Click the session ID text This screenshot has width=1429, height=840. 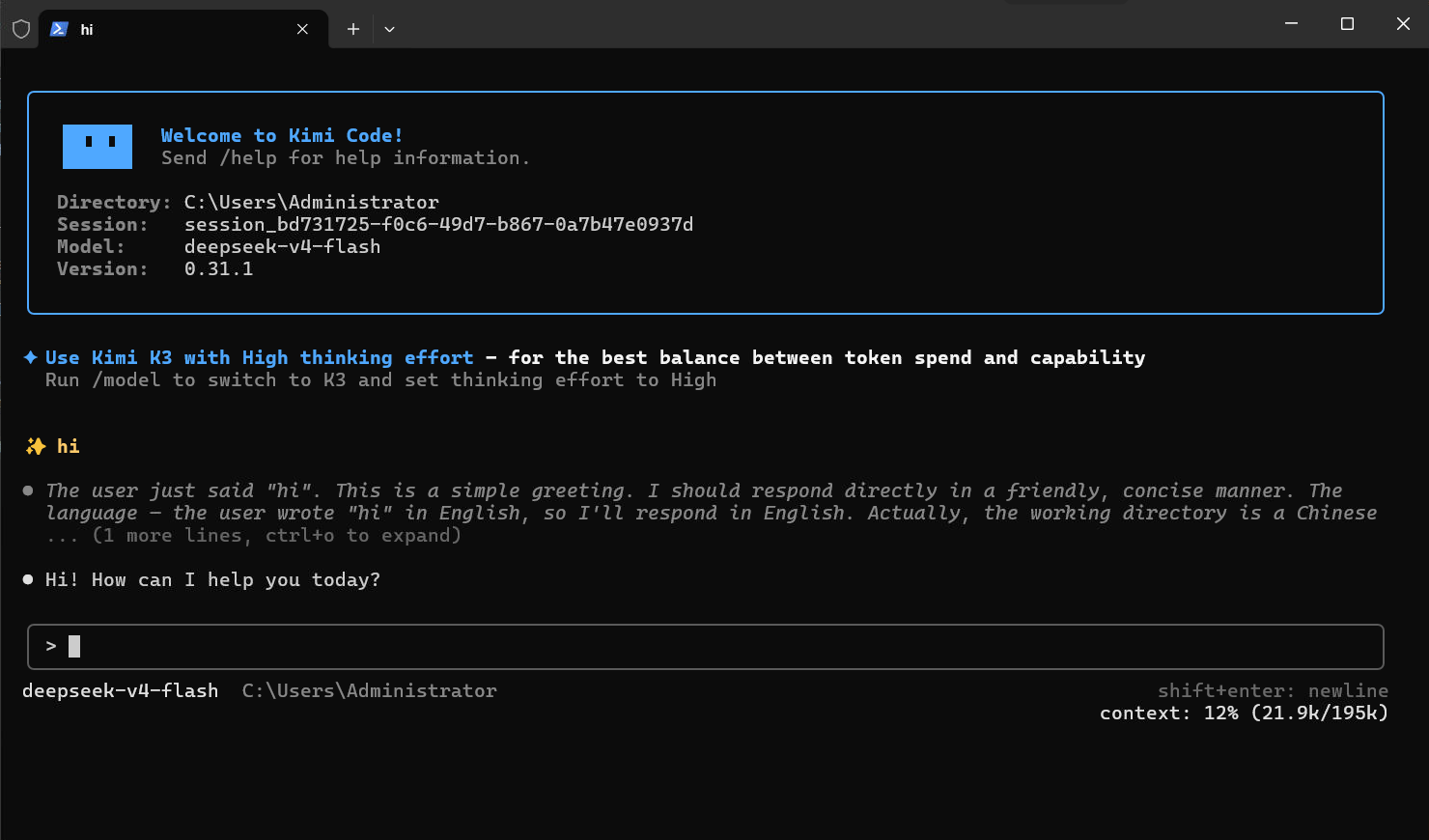438,224
